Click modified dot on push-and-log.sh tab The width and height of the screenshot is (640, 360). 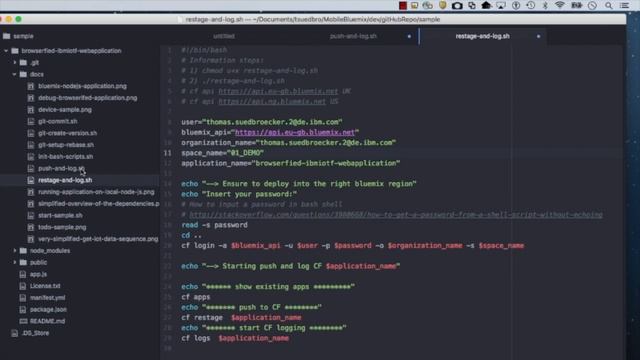(x=409, y=36)
